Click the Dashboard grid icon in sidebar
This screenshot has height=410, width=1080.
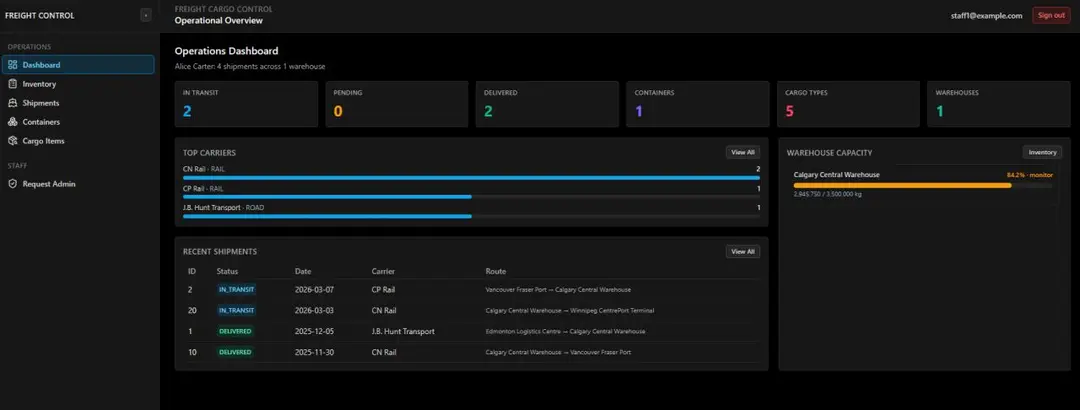pos(12,65)
